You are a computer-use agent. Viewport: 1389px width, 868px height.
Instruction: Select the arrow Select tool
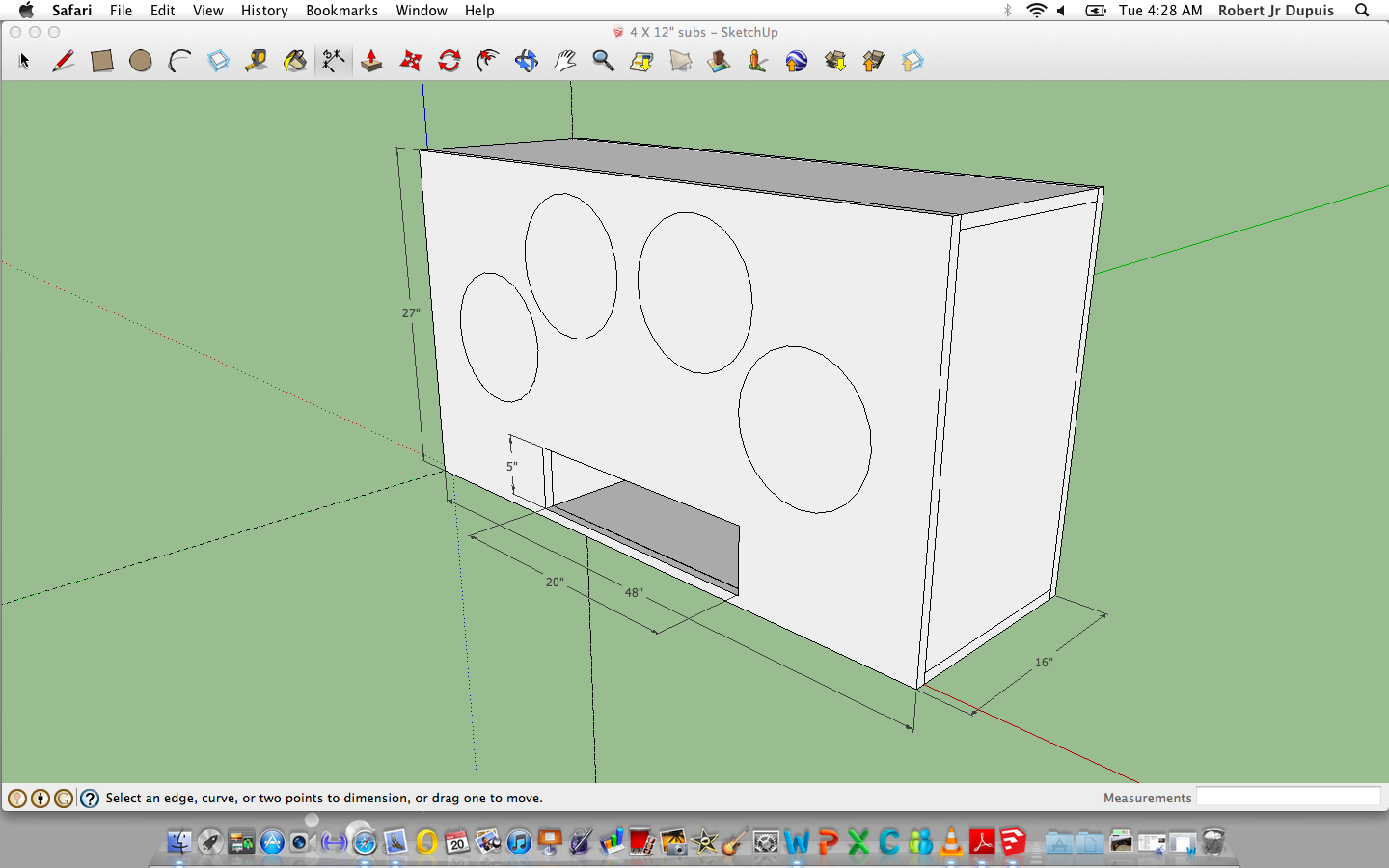[x=24, y=61]
